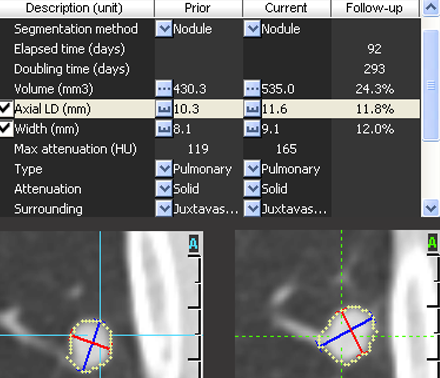The image size is (440, 378).
Task: Click the Current Volume ellipsis icon
Action: pyautogui.click(x=252, y=89)
